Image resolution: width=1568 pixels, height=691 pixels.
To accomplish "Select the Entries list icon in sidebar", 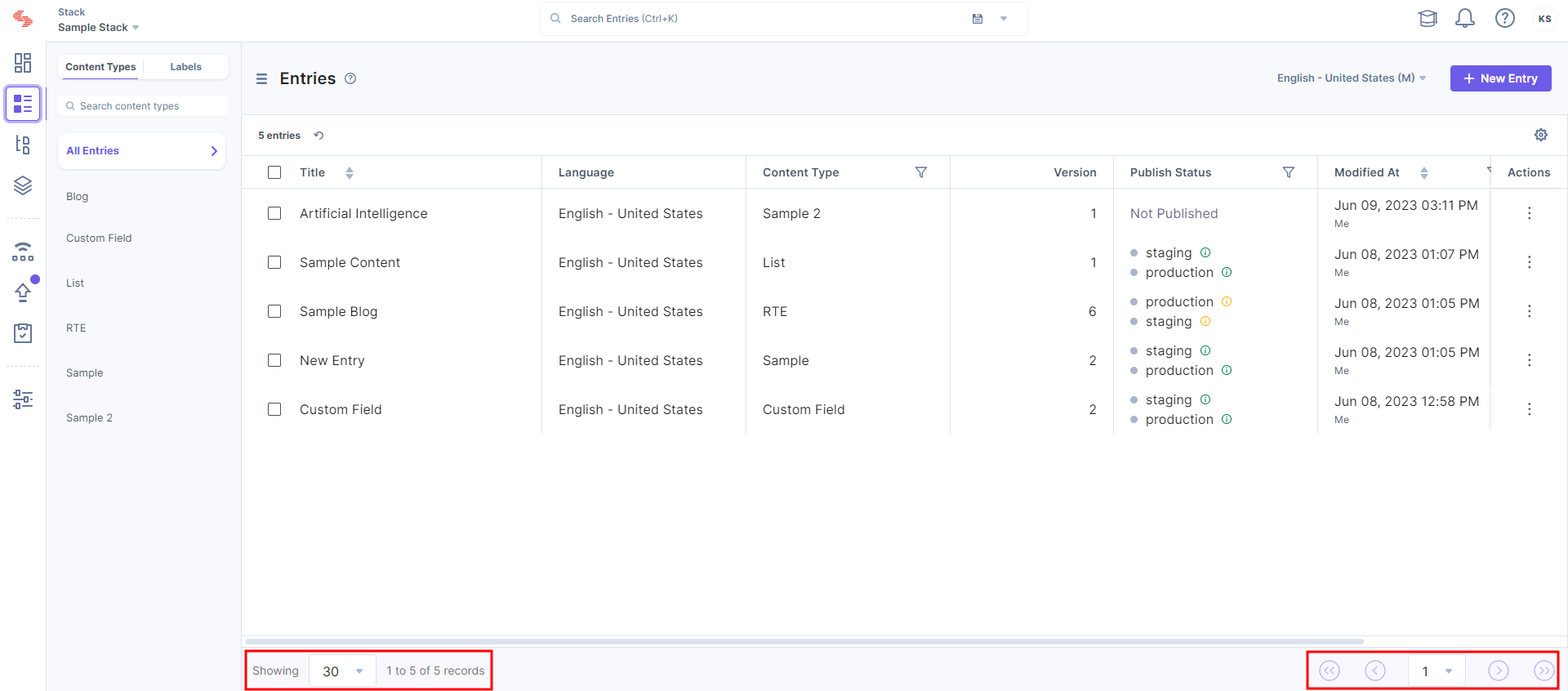I will point(23,104).
